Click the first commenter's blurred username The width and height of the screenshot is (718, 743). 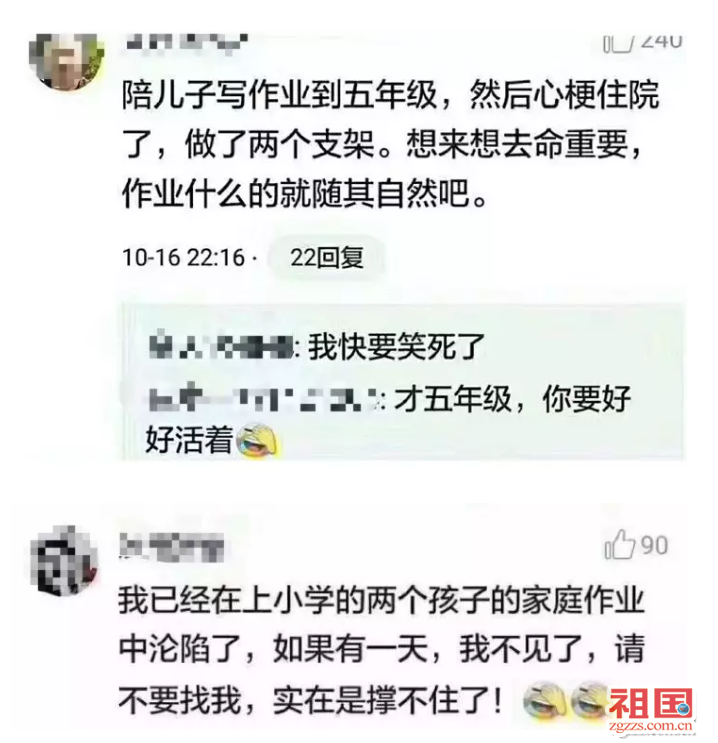point(186,43)
